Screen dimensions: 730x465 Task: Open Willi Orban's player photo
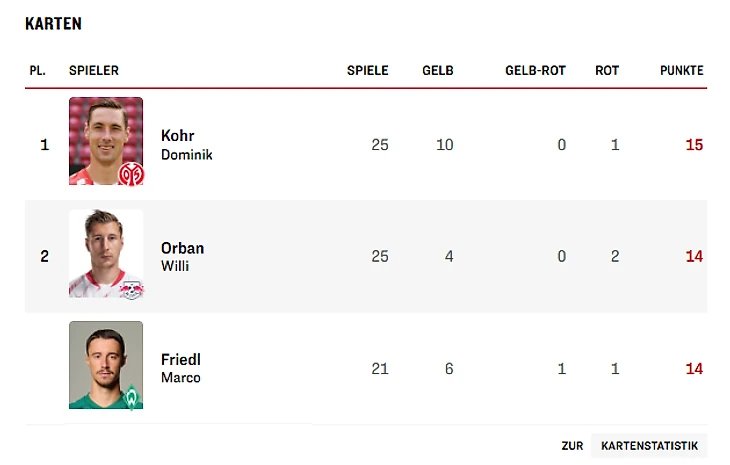tap(106, 253)
